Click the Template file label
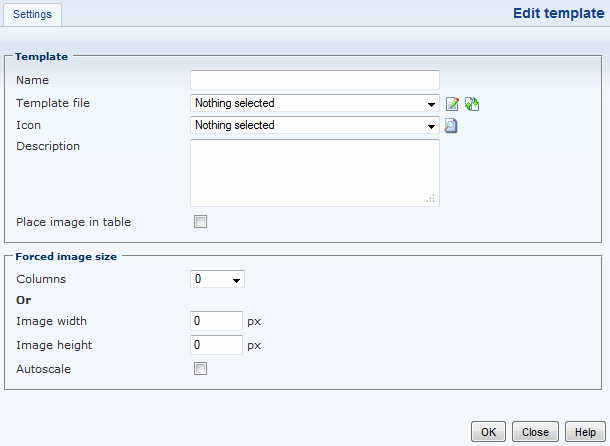Screen dimensions: 610x446 53,103
